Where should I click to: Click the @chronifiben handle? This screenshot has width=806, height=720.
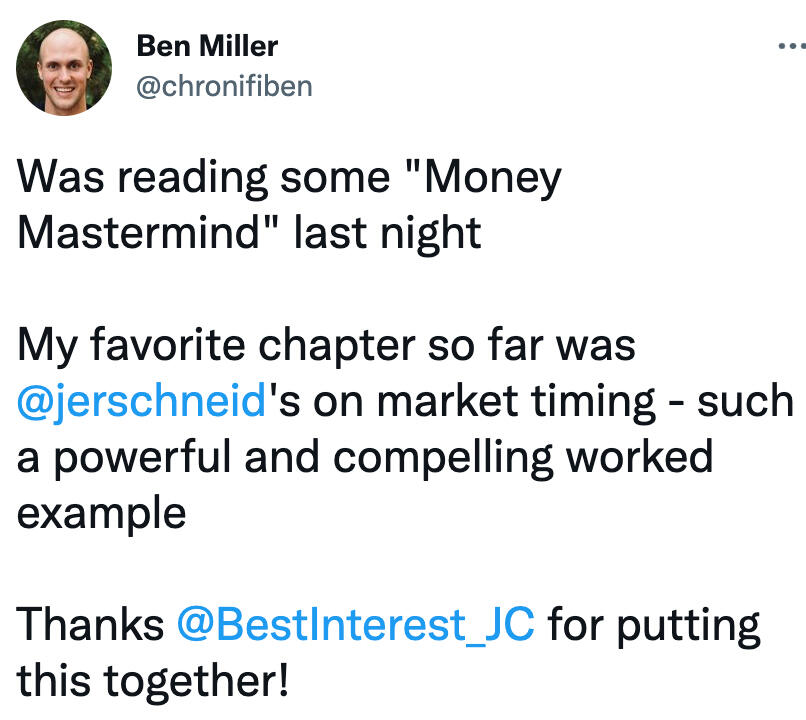224,86
